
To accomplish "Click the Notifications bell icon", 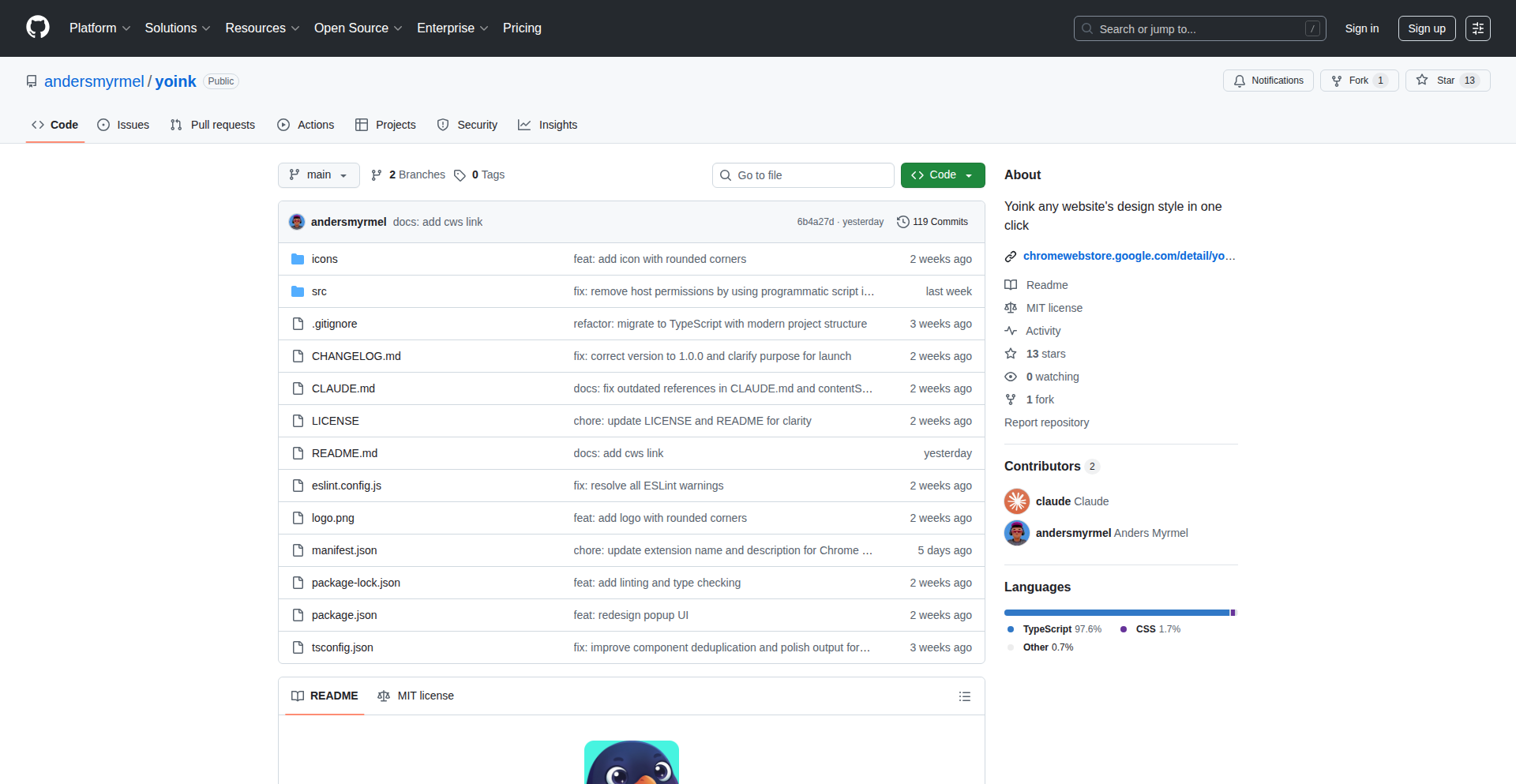I will point(1240,81).
